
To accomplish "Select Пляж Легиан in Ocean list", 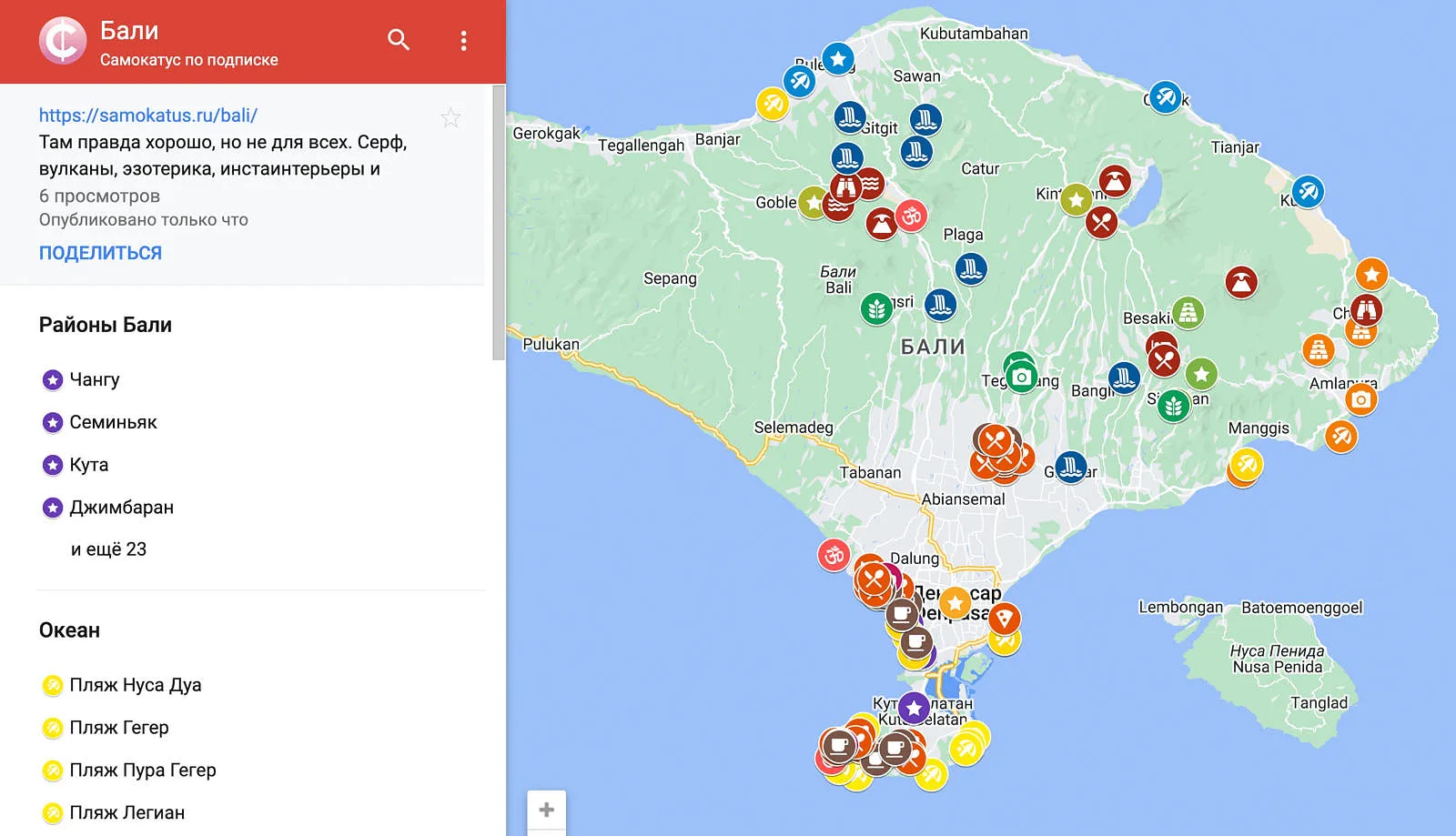I will tap(126, 813).
